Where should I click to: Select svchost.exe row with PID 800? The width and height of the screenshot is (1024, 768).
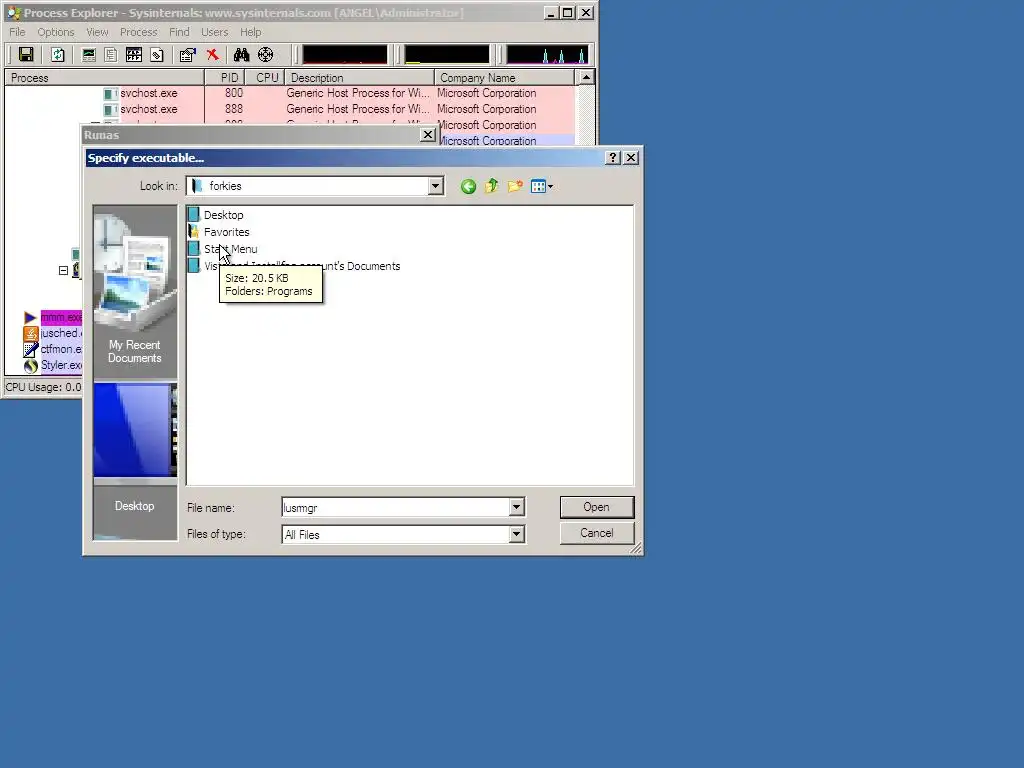290,93
